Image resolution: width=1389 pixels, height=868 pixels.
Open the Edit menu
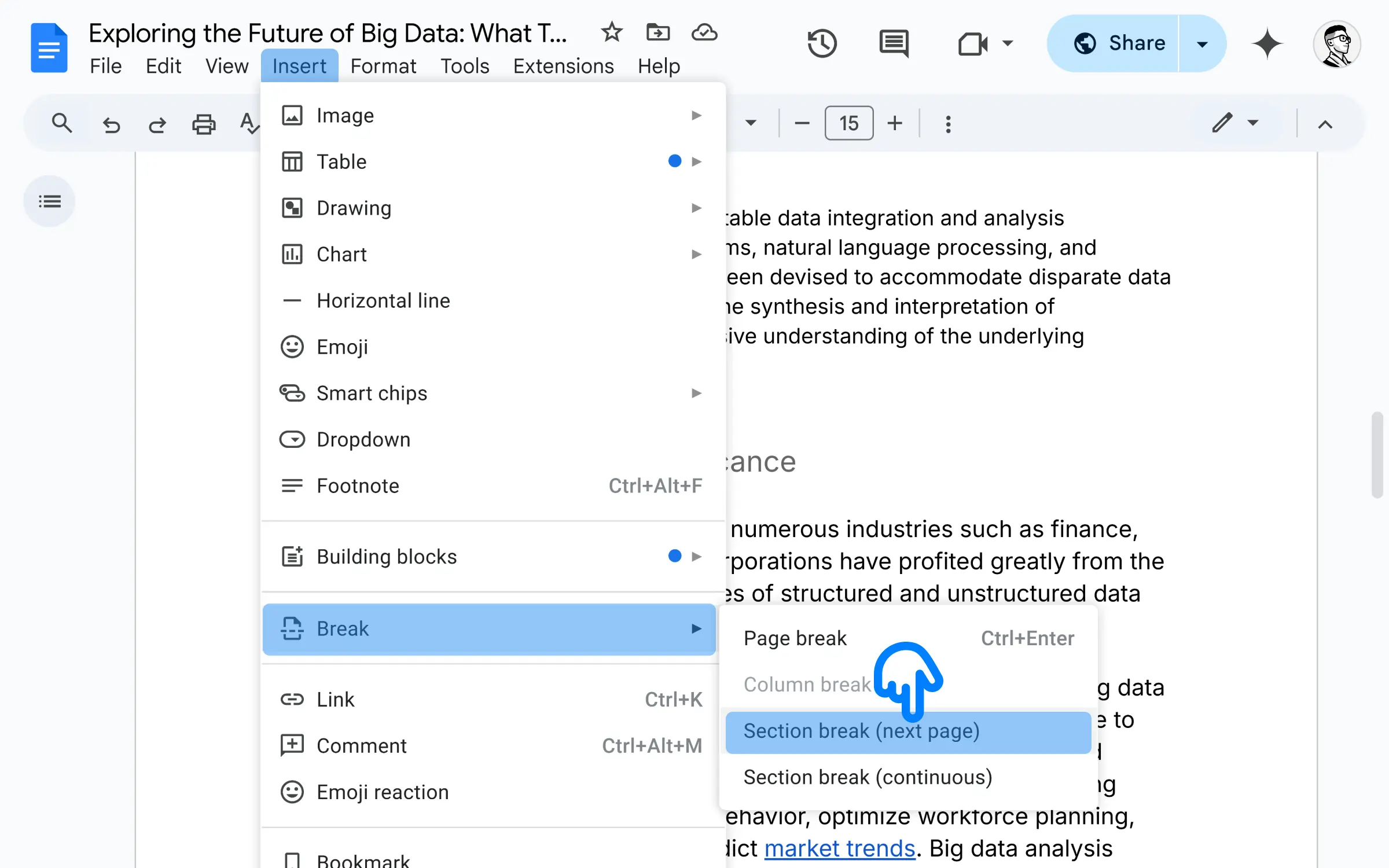point(163,66)
